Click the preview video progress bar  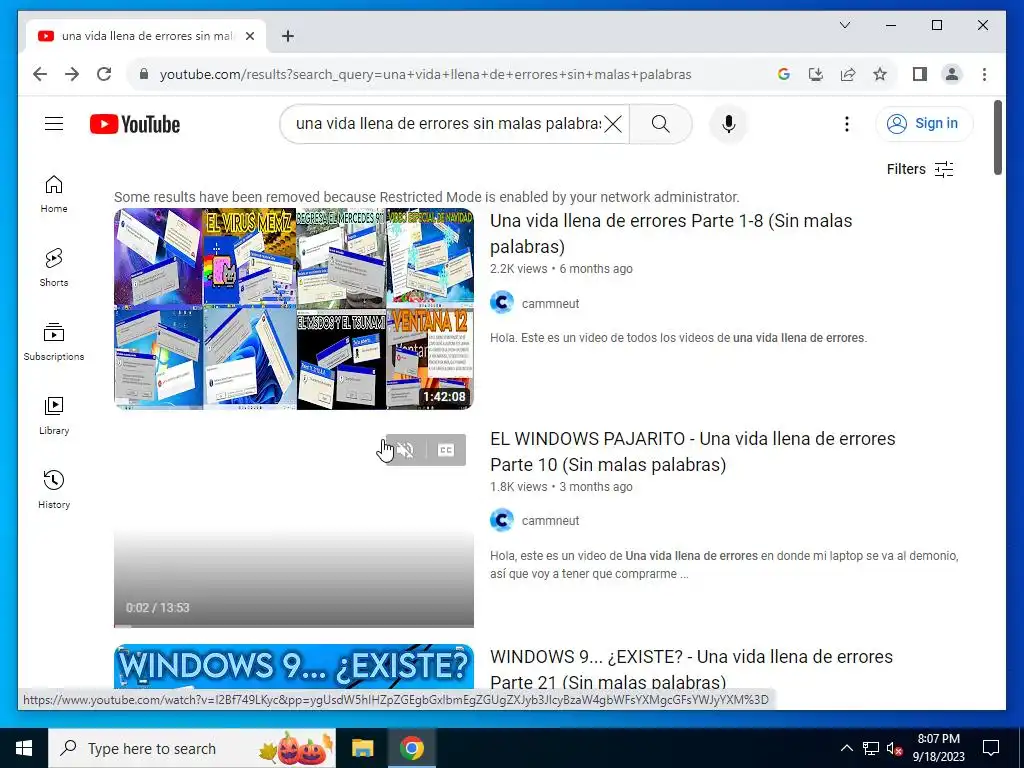click(294, 626)
